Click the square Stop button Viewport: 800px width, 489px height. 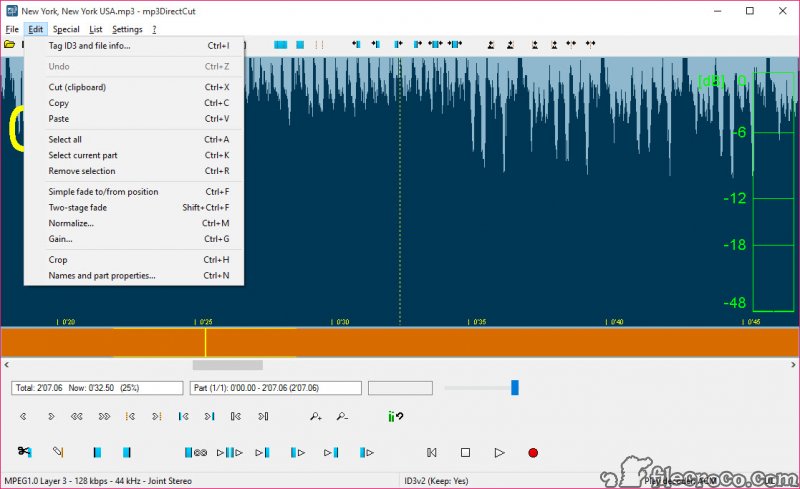coord(465,452)
